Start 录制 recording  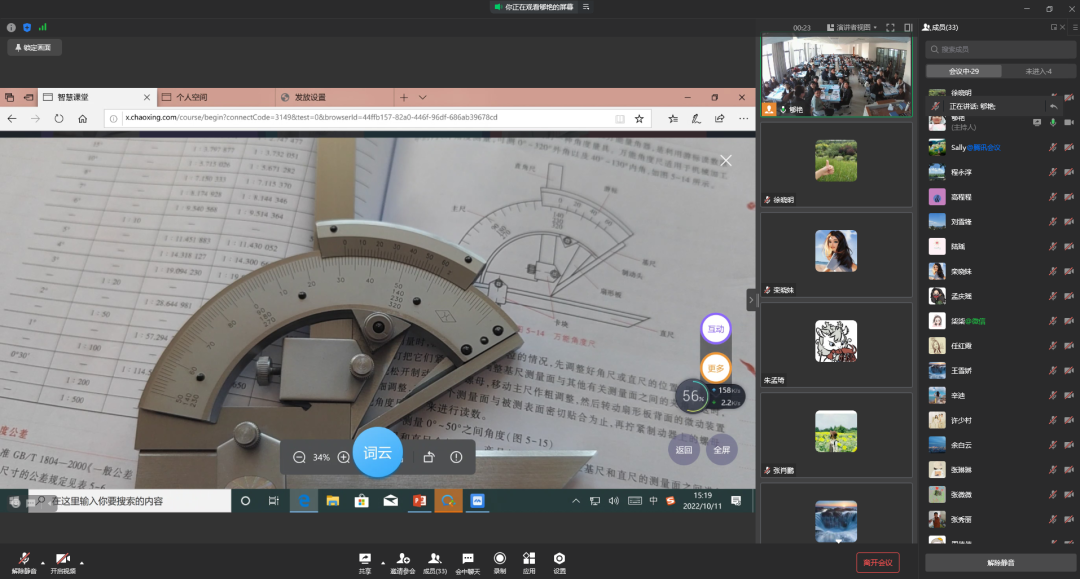[500, 562]
